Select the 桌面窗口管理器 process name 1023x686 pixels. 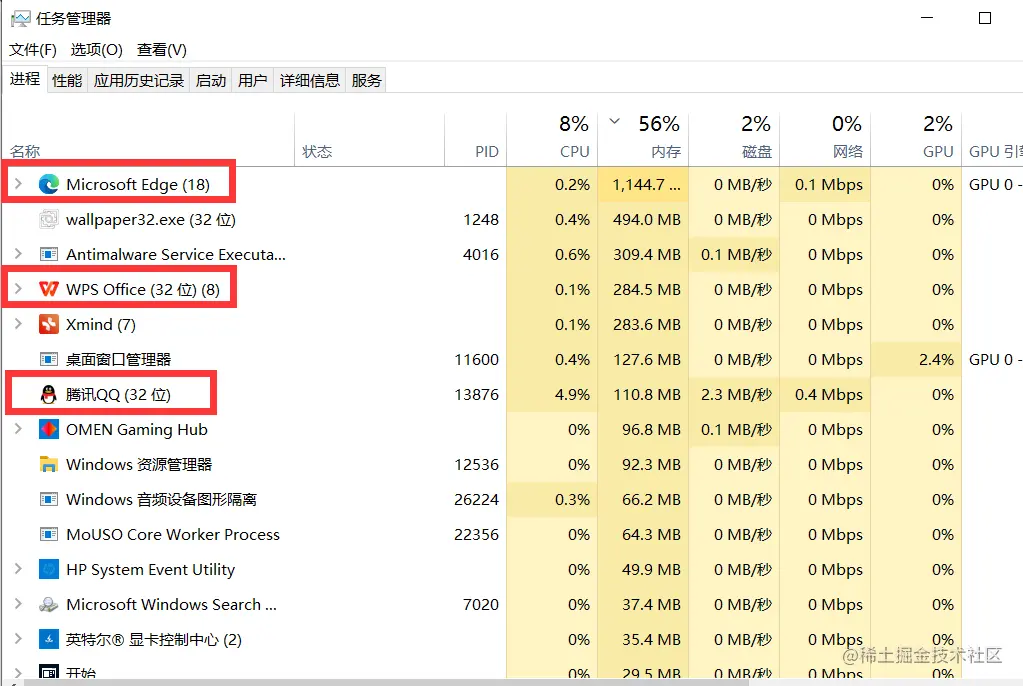click(118, 360)
